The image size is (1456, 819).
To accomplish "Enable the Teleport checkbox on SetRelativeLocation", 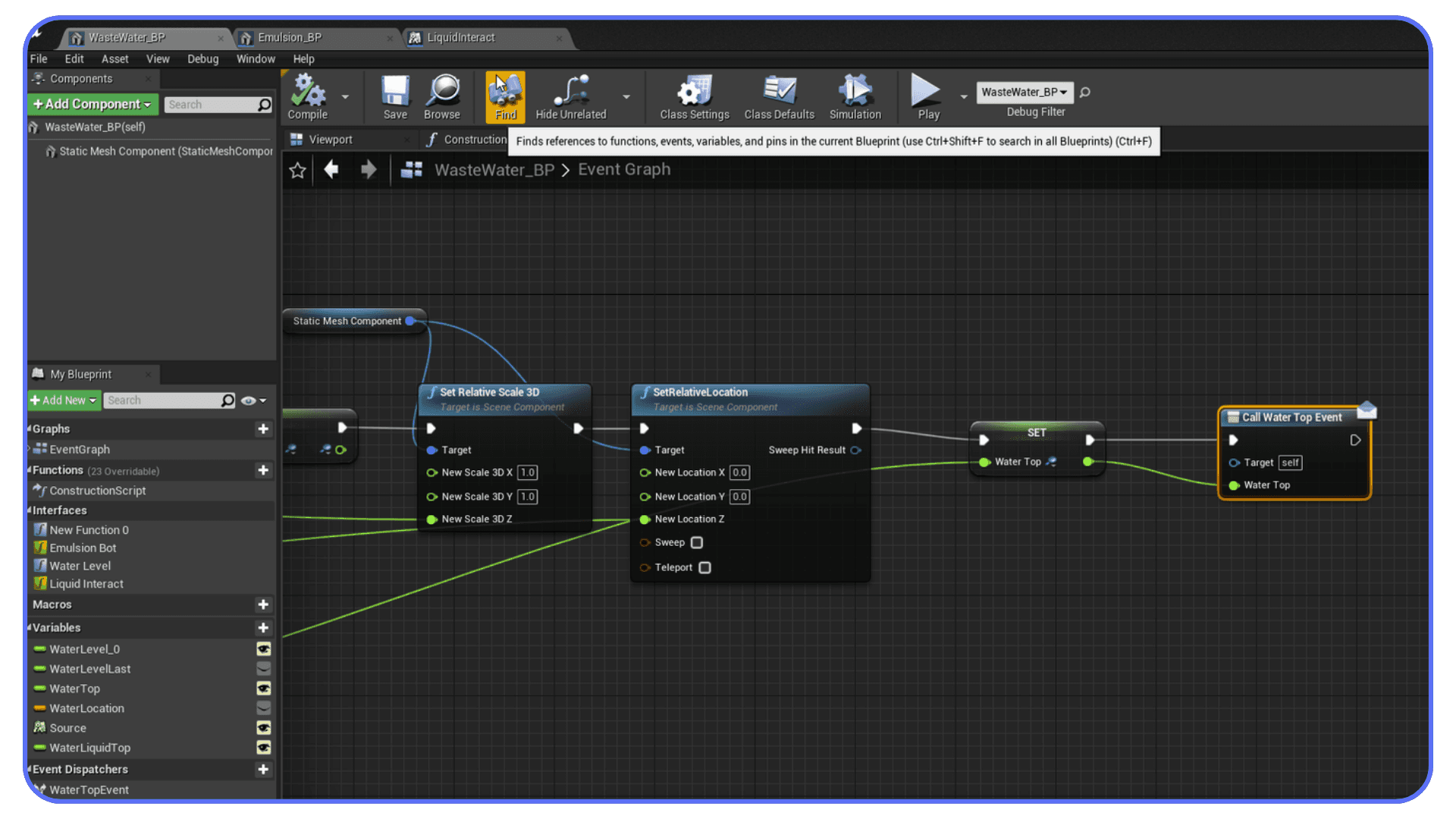I will 705,567.
